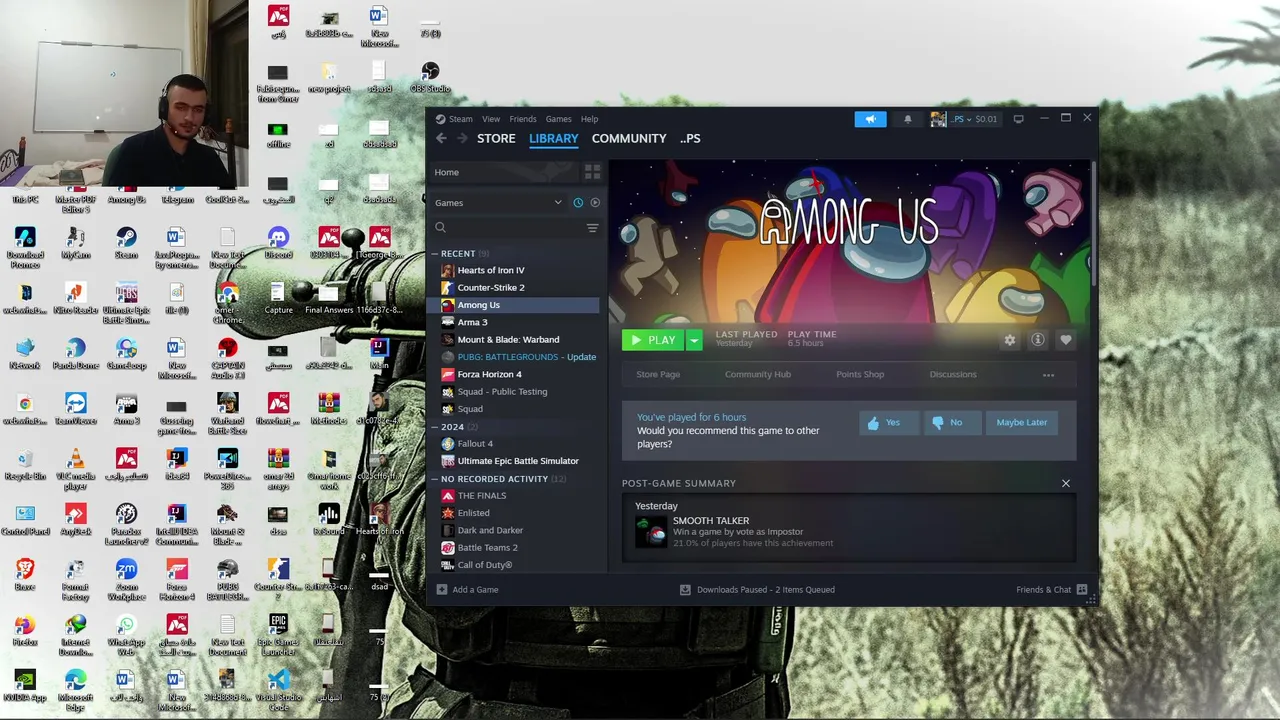
Task: Open the Community Hub link
Action: coord(758,375)
